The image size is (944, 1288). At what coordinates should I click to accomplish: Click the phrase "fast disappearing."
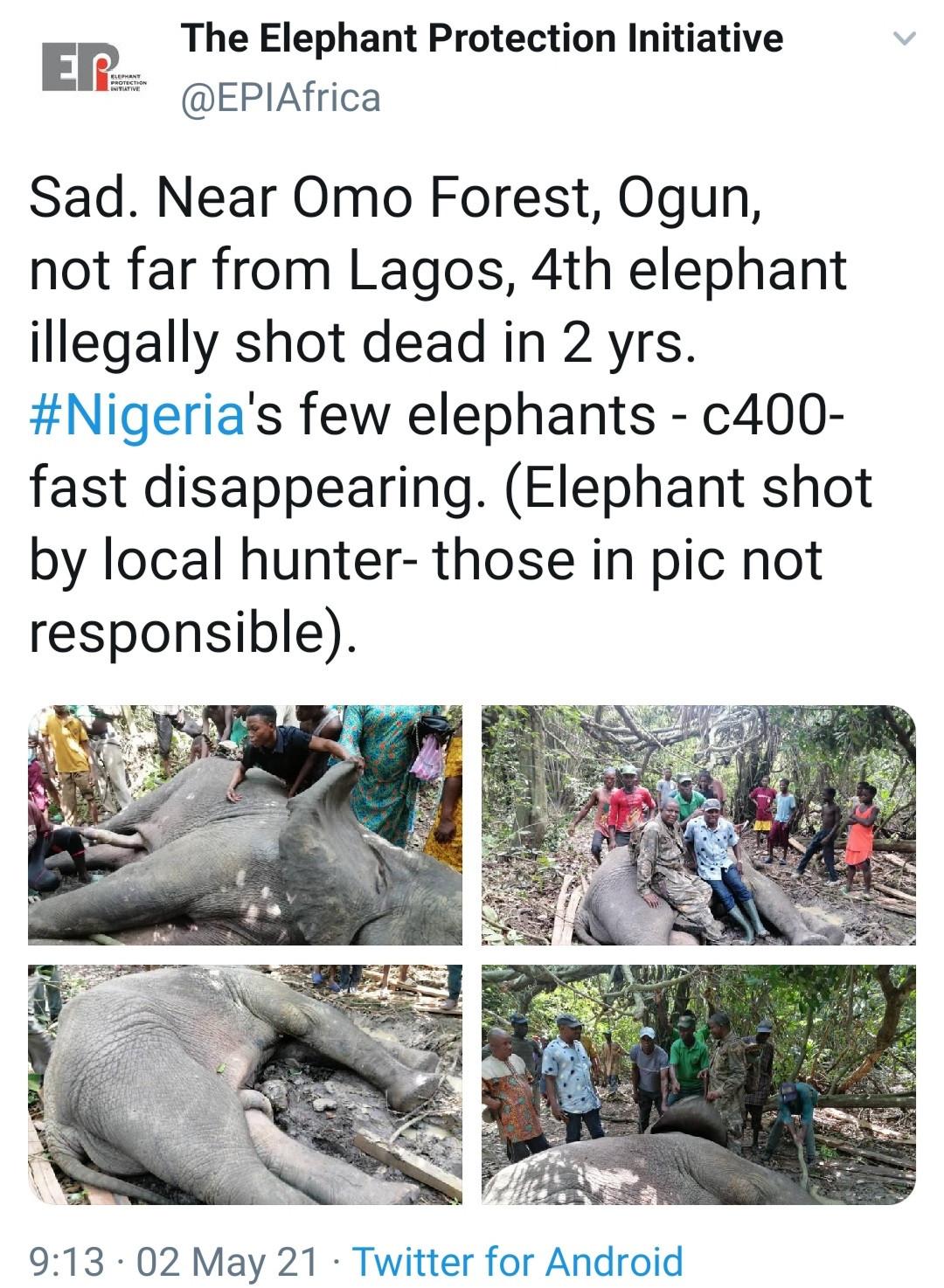(257, 487)
